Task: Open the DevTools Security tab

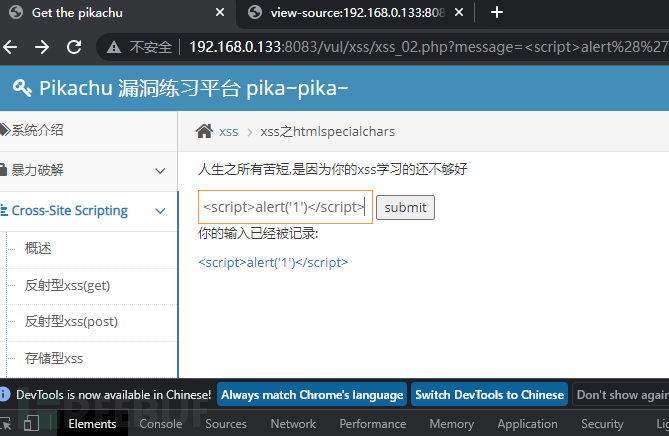Action: coord(602,424)
